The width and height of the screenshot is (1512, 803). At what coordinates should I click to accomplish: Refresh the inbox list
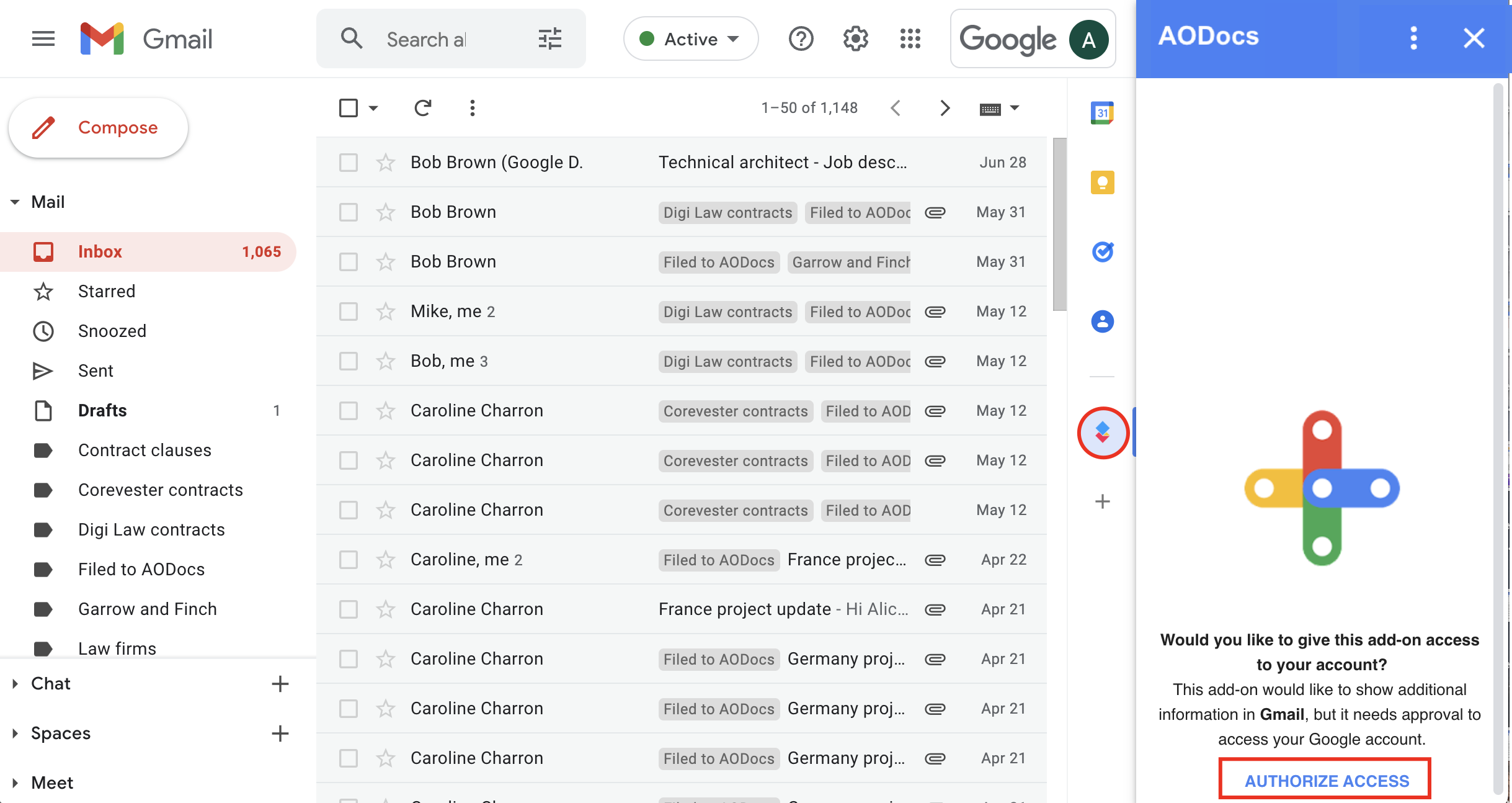pos(422,108)
